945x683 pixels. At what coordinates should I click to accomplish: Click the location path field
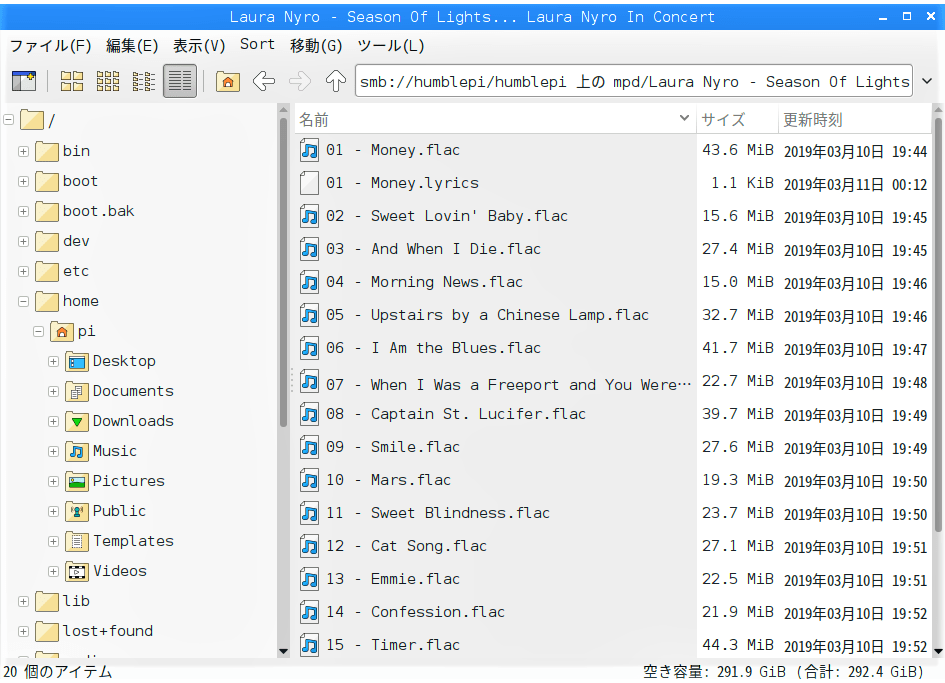[633, 81]
